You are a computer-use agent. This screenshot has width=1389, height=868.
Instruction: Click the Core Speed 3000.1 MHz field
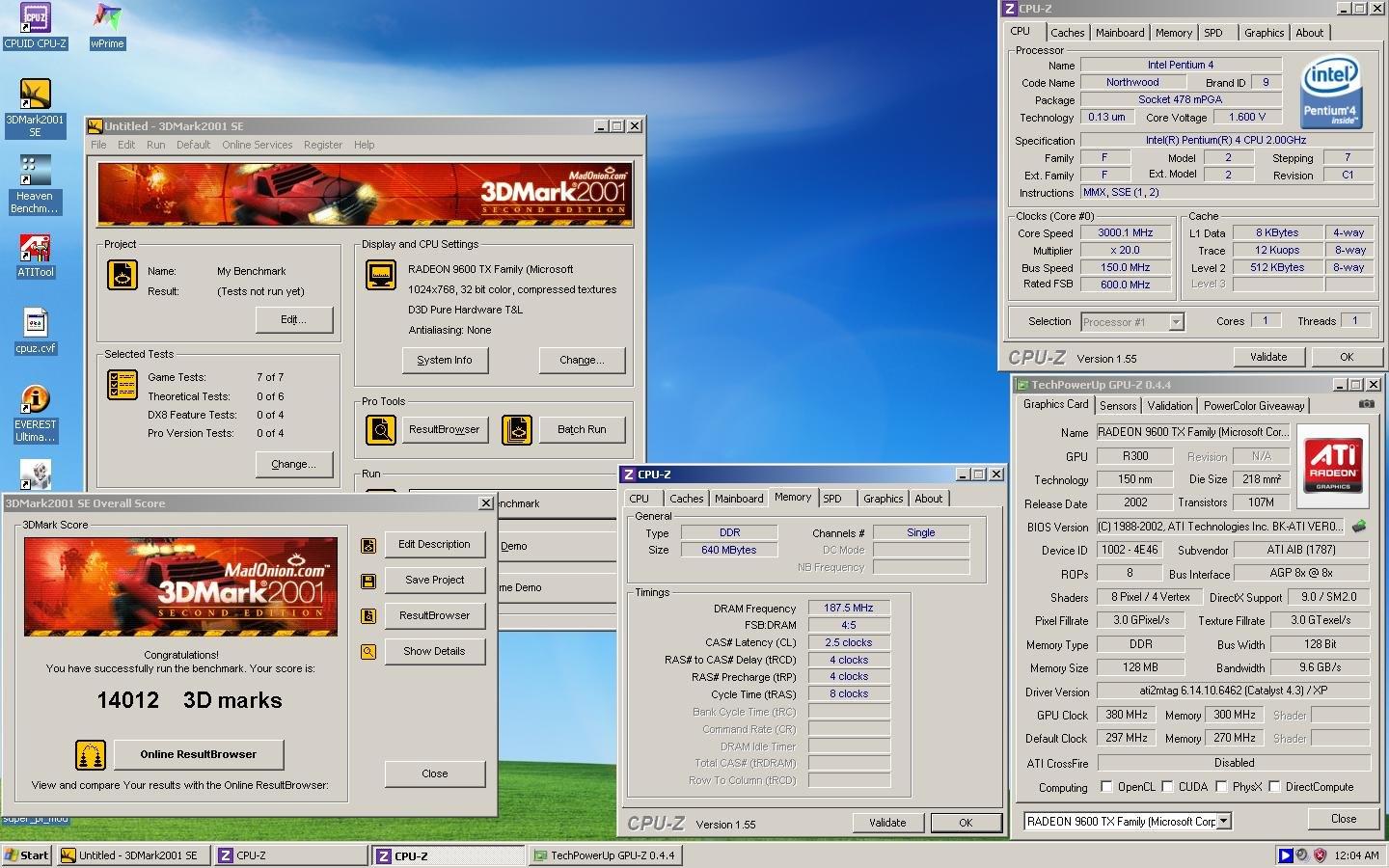point(1125,232)
